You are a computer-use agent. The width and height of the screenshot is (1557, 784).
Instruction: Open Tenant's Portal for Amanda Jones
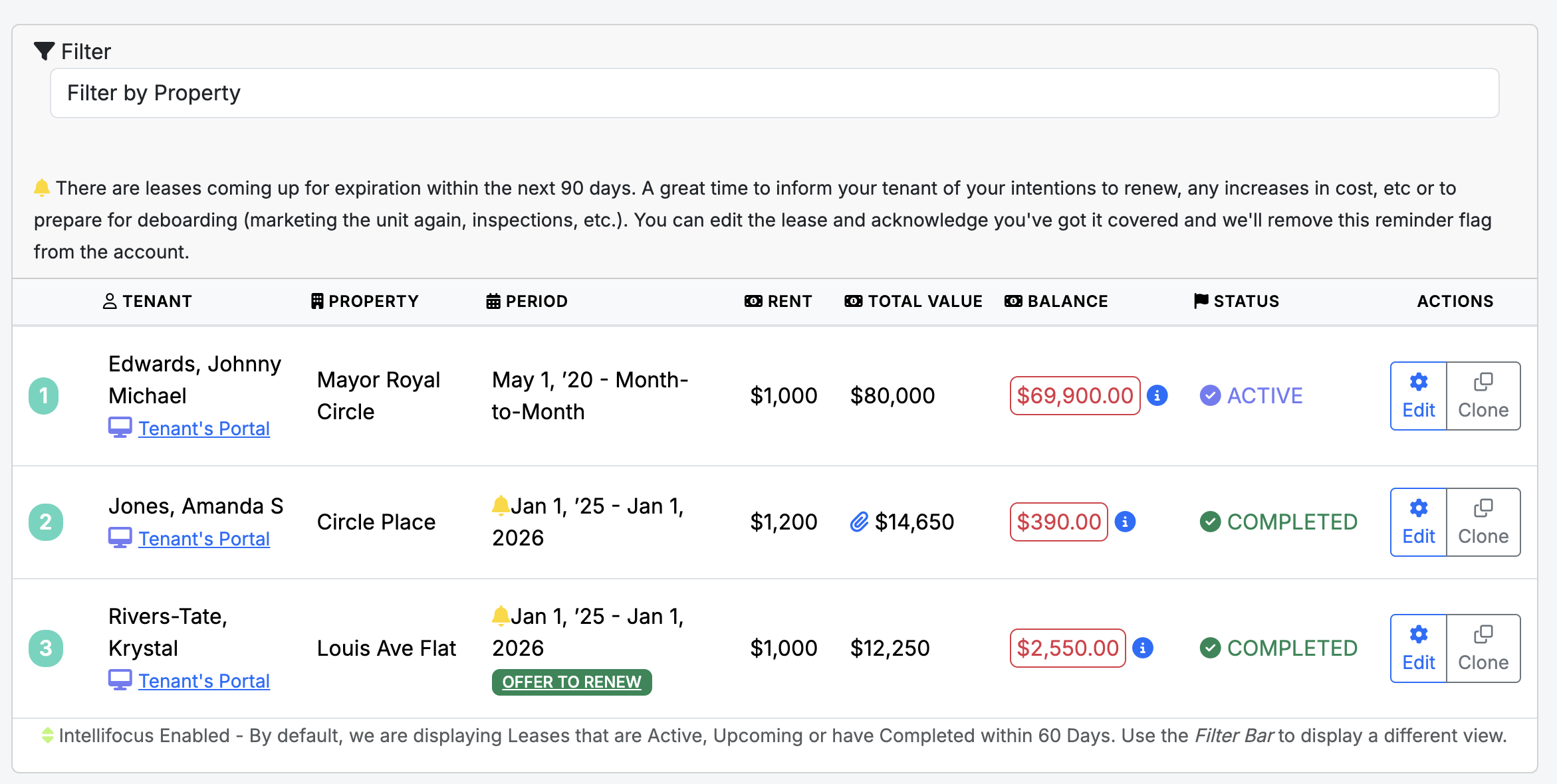click(203, 539)
